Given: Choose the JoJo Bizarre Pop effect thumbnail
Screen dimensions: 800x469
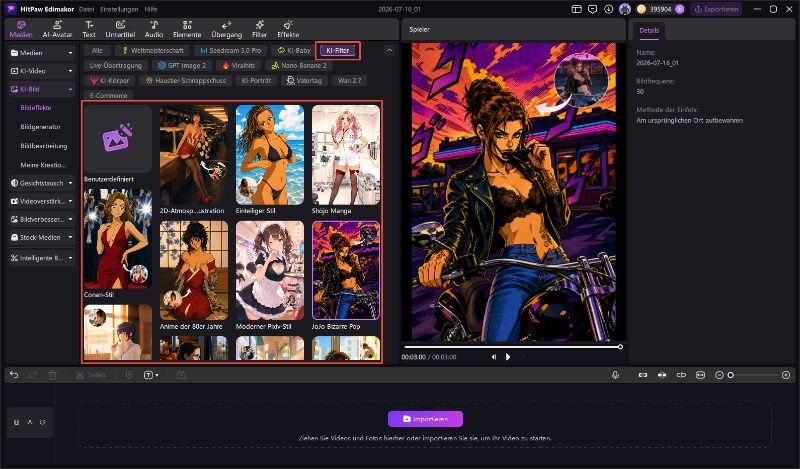Looking at the screenshot, I should point(346,270).
